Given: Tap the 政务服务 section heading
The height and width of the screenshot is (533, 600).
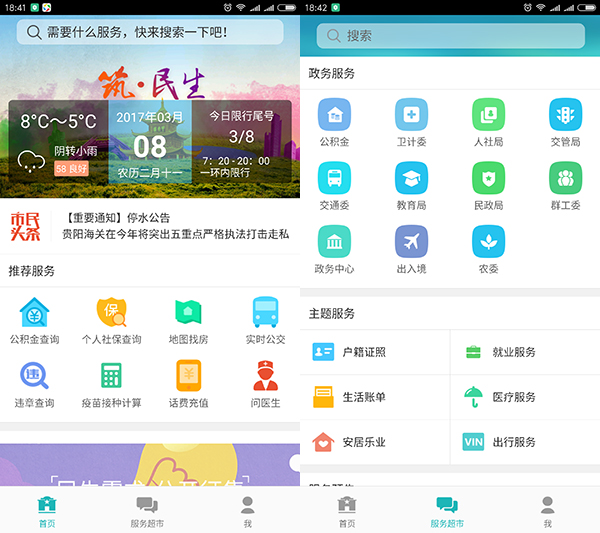Looking at the screenshot, I should pyautogui.click(x=332, y=73).
